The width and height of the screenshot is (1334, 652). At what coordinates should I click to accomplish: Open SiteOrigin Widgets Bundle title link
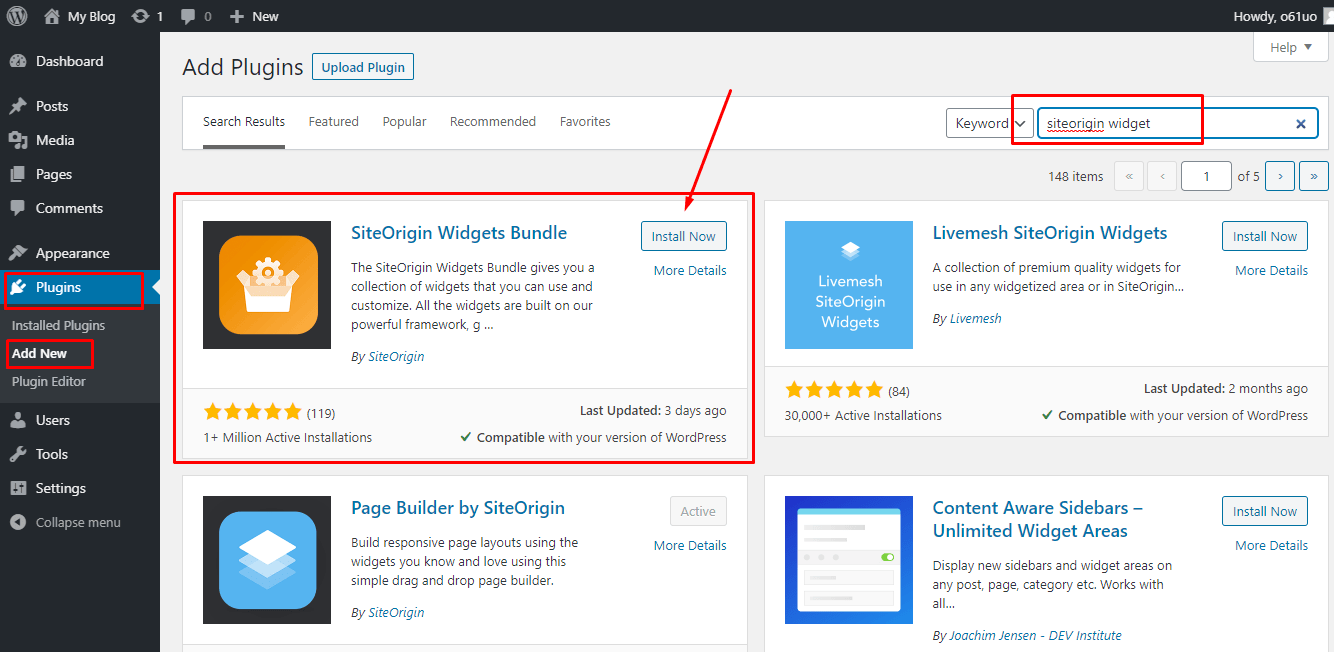click(x=459, y=233)
